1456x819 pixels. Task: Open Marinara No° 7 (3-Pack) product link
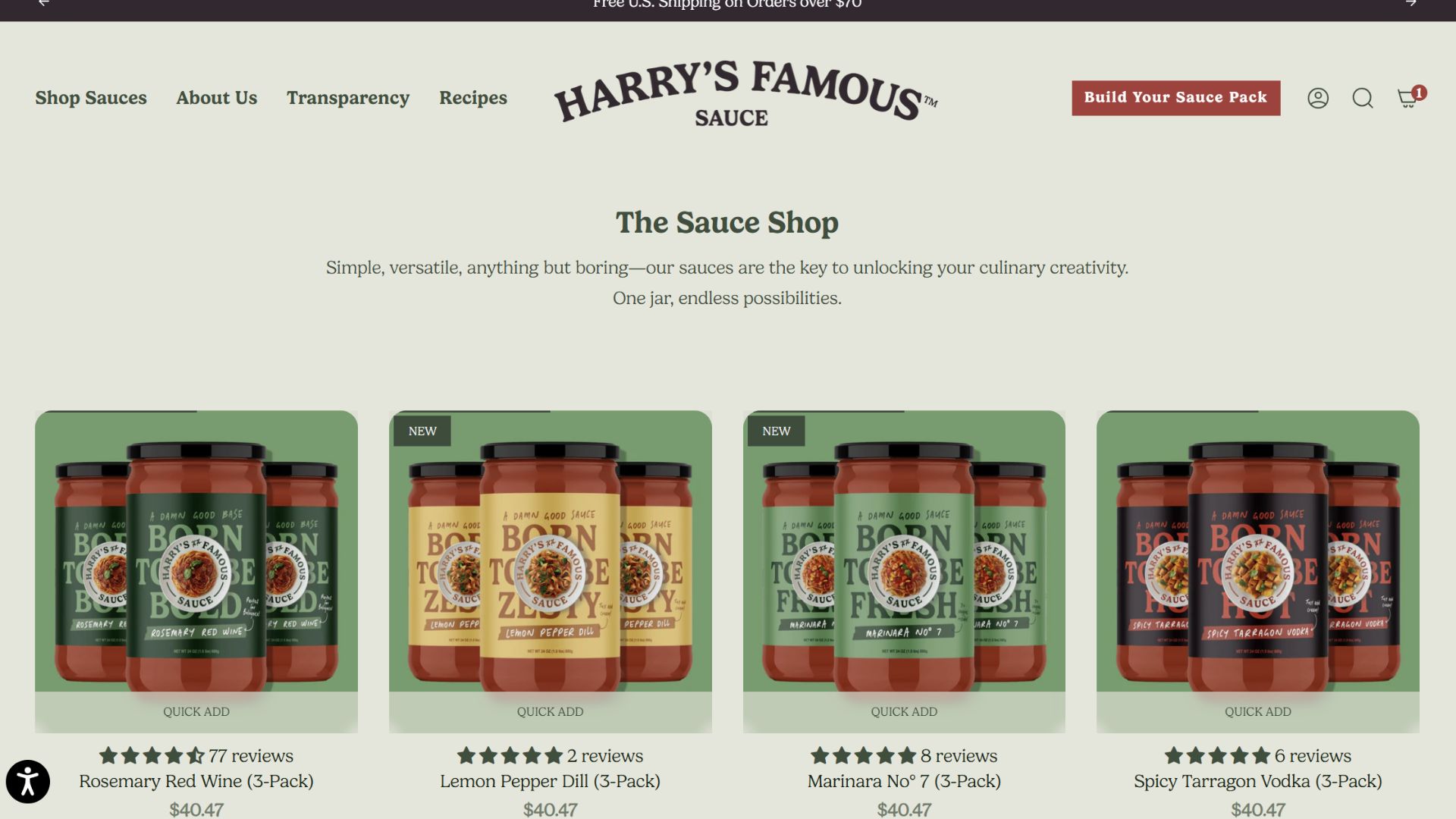pos(904,781)
